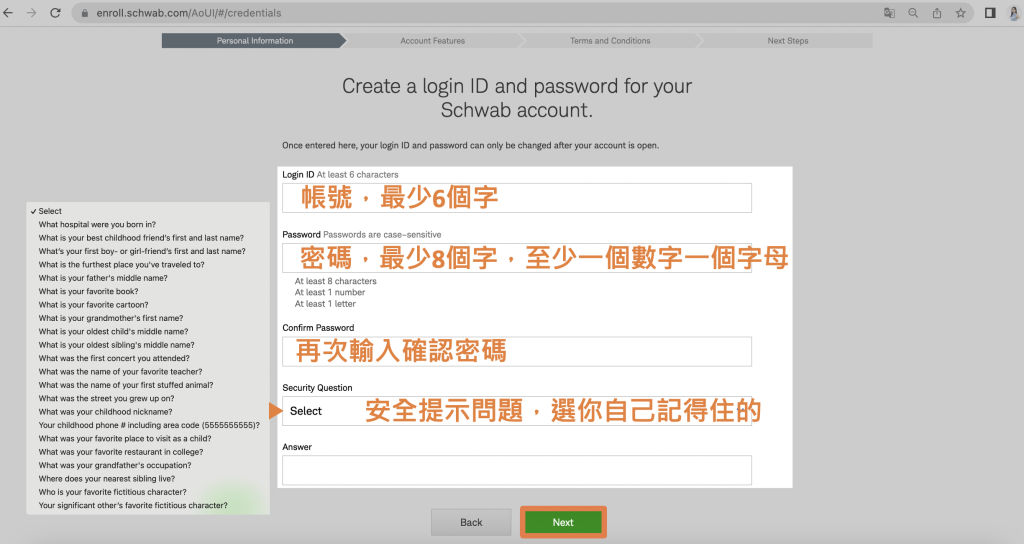The width and height of the screenshot is (1024, 544).
Task: Click the Confirm Password input field
Action: click(517, 351)
